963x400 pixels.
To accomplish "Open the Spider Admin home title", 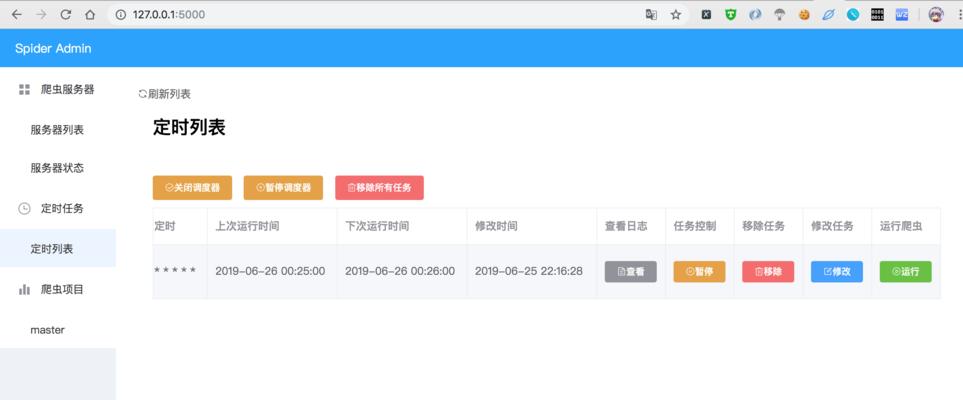I will [x=53, y=49].
